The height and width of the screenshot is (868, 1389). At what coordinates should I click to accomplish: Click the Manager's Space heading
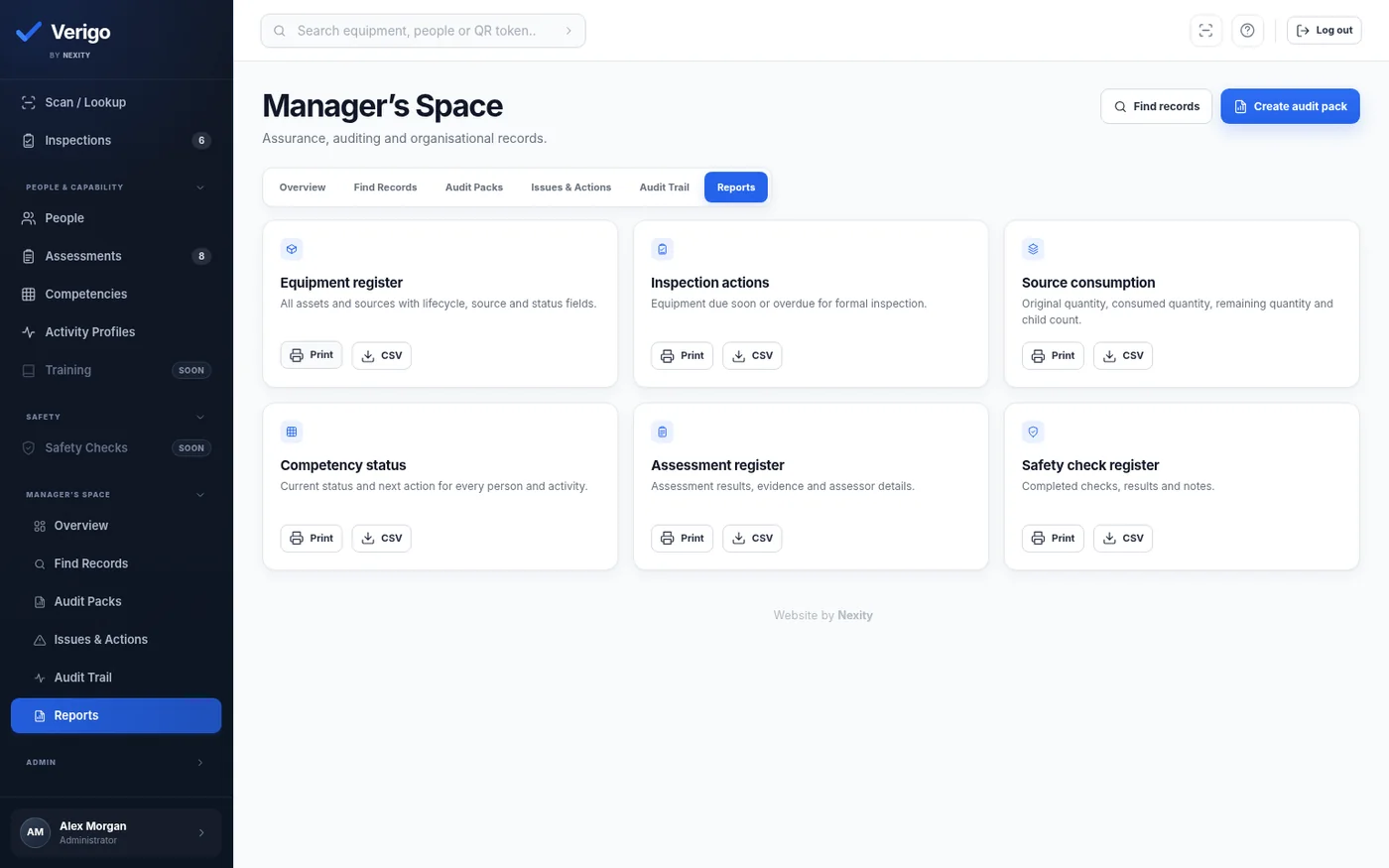click(x=382, y=106)
